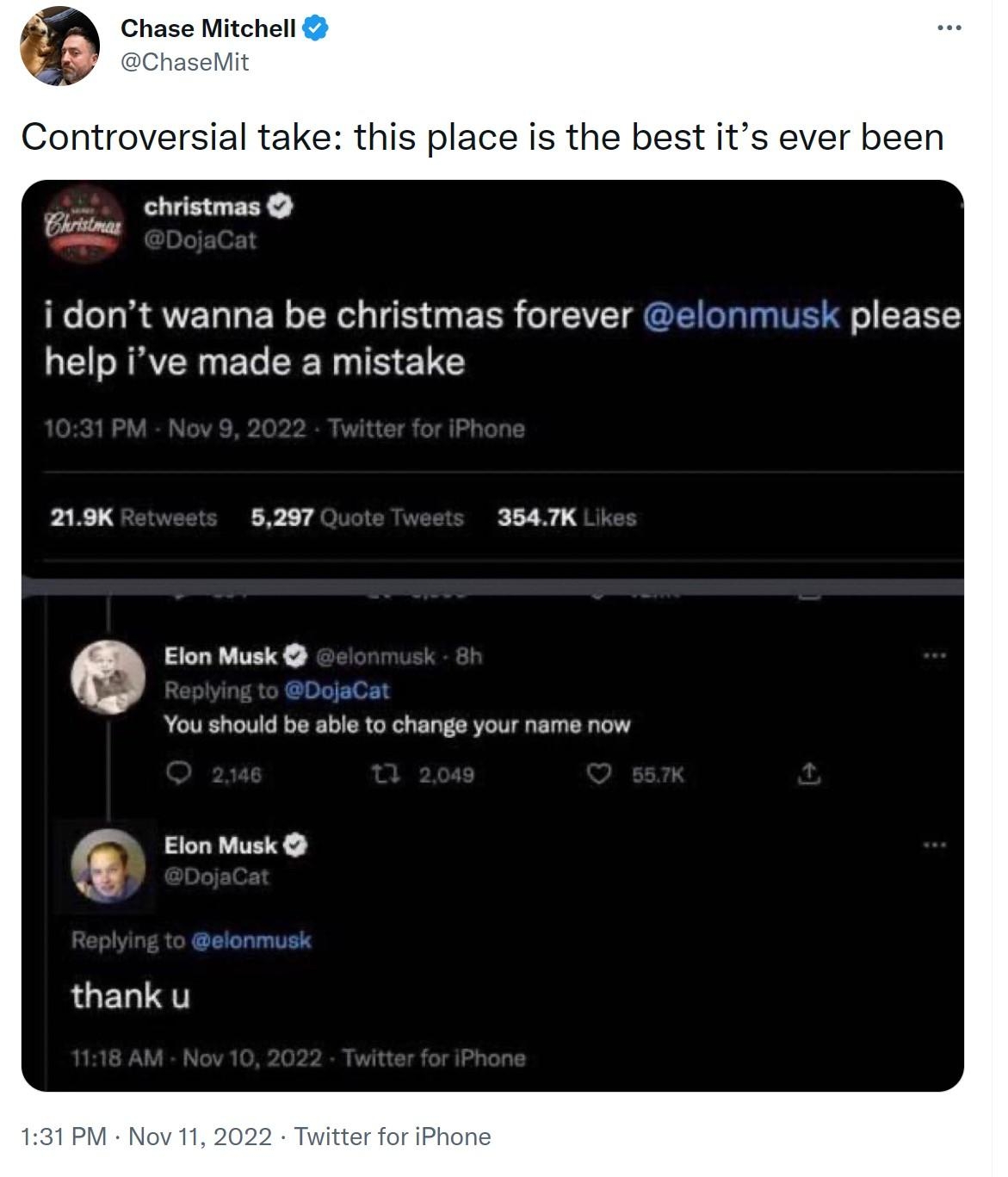Click the verified badge next to christmas
This screenshot has width=1008, height=1177.
coord(281,207)
